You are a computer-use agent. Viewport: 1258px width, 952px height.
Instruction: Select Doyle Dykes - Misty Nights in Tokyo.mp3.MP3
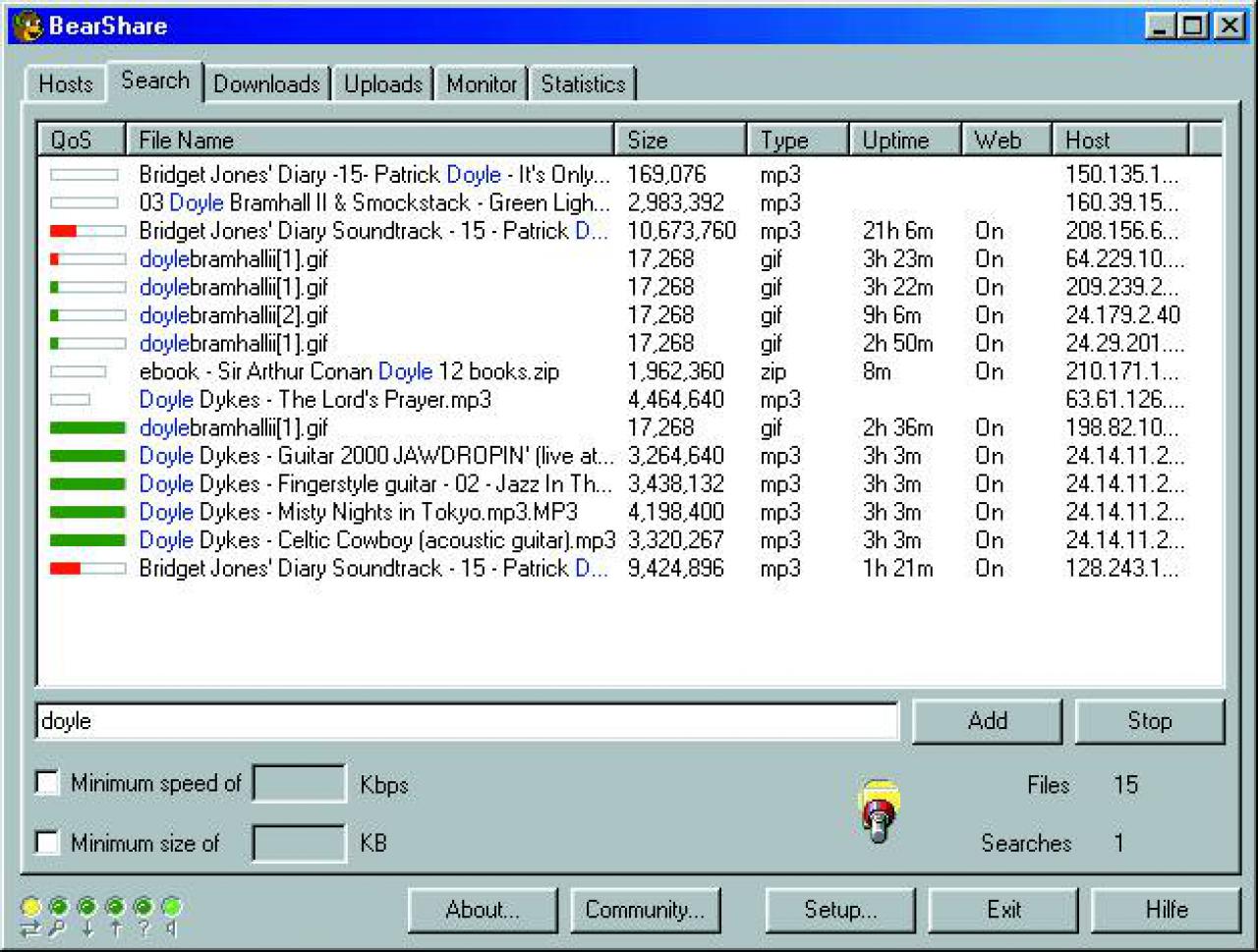(x=358, y=512)
